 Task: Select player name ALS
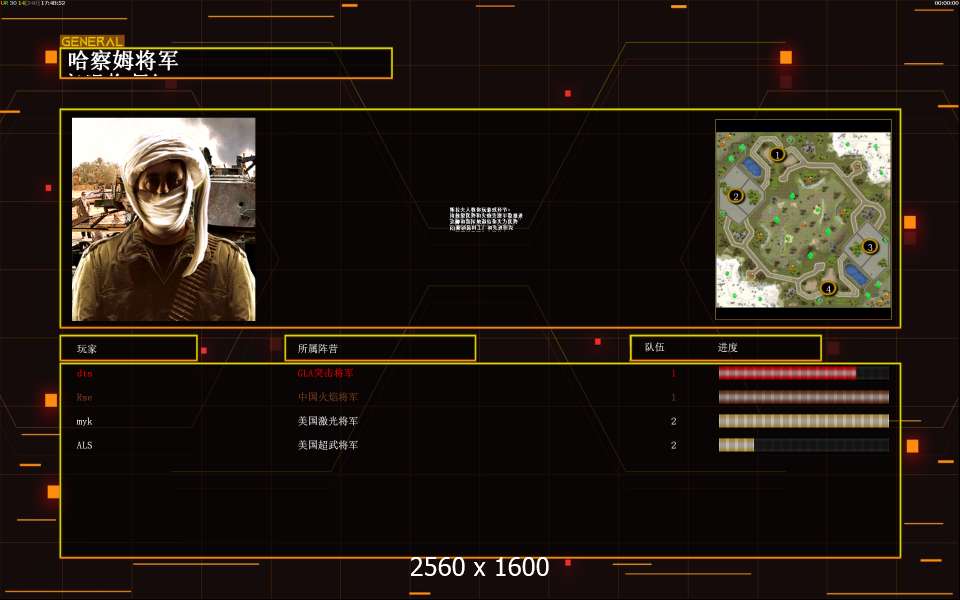point(84,445)
